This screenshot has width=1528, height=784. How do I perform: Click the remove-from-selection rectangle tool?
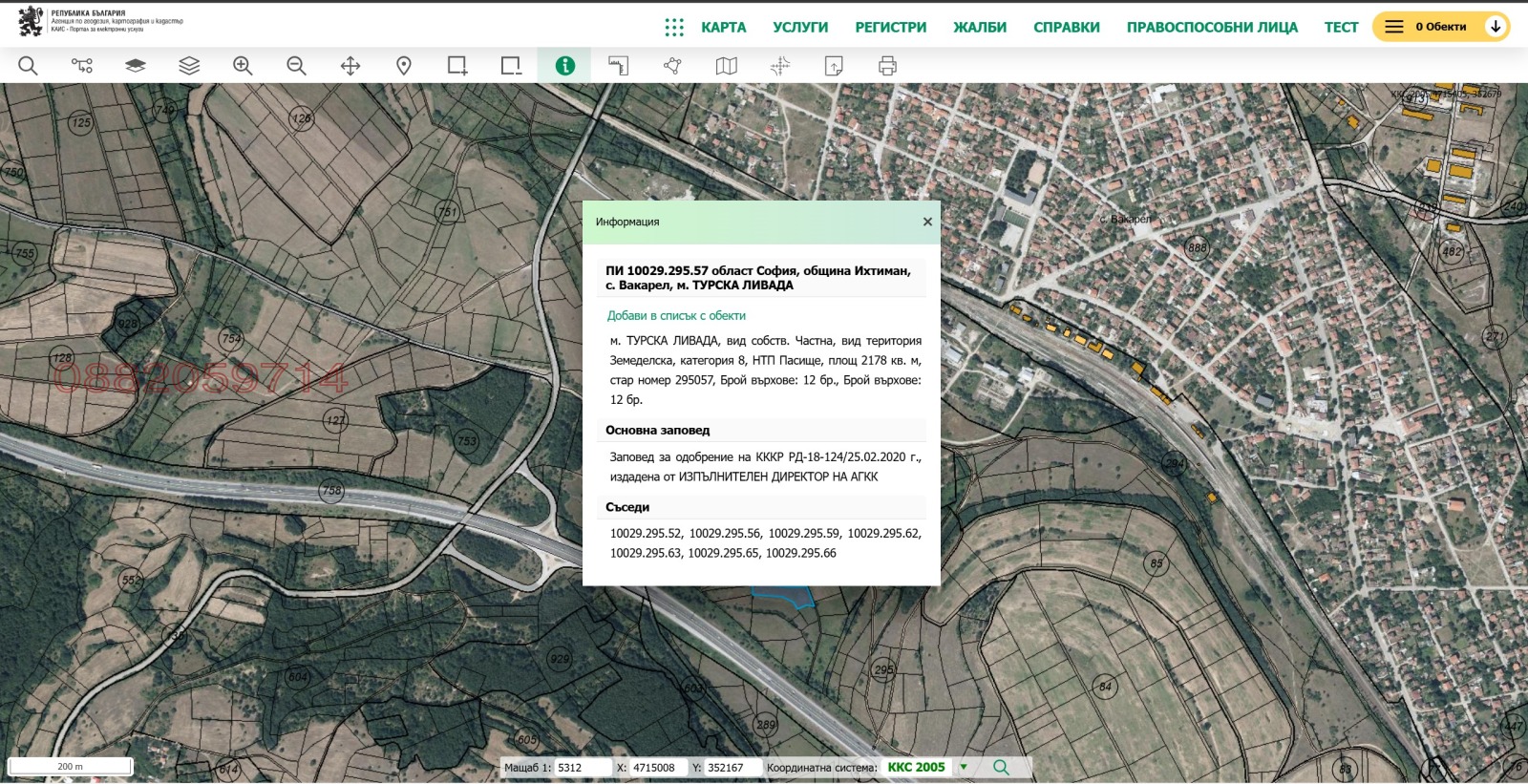(x=511, y=66)
